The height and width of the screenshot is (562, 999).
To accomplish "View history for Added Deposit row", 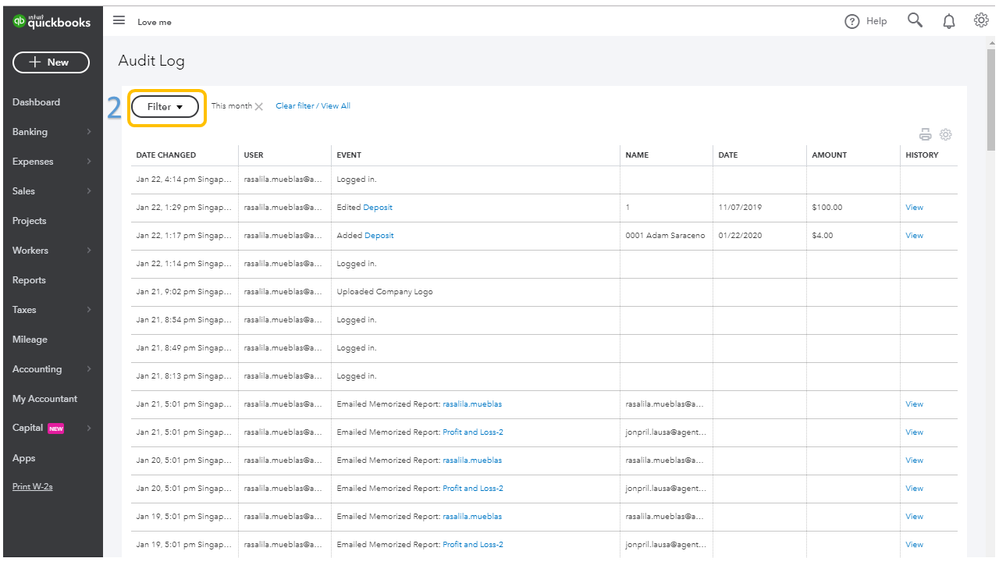I will [914, 236].
